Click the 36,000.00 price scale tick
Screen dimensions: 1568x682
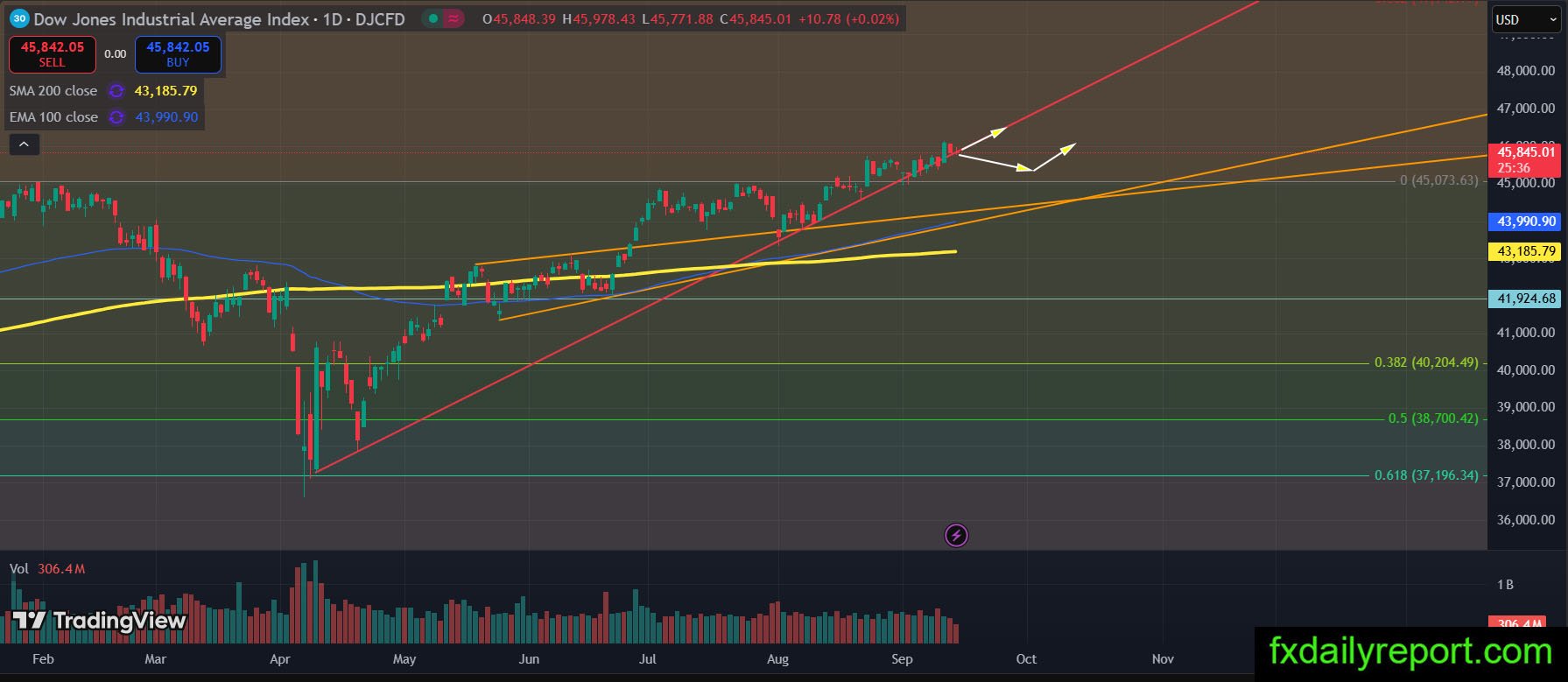click(x=1526, y=520)
